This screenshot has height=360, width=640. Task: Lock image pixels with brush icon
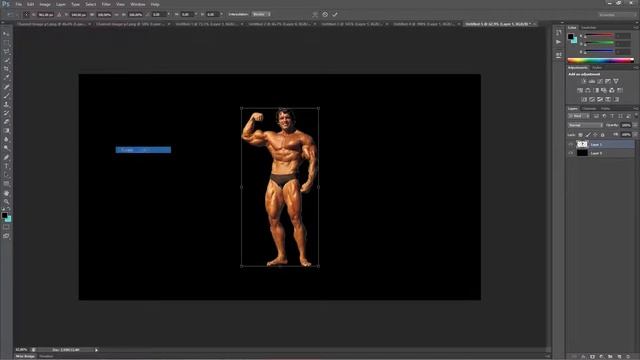point(588,135)
